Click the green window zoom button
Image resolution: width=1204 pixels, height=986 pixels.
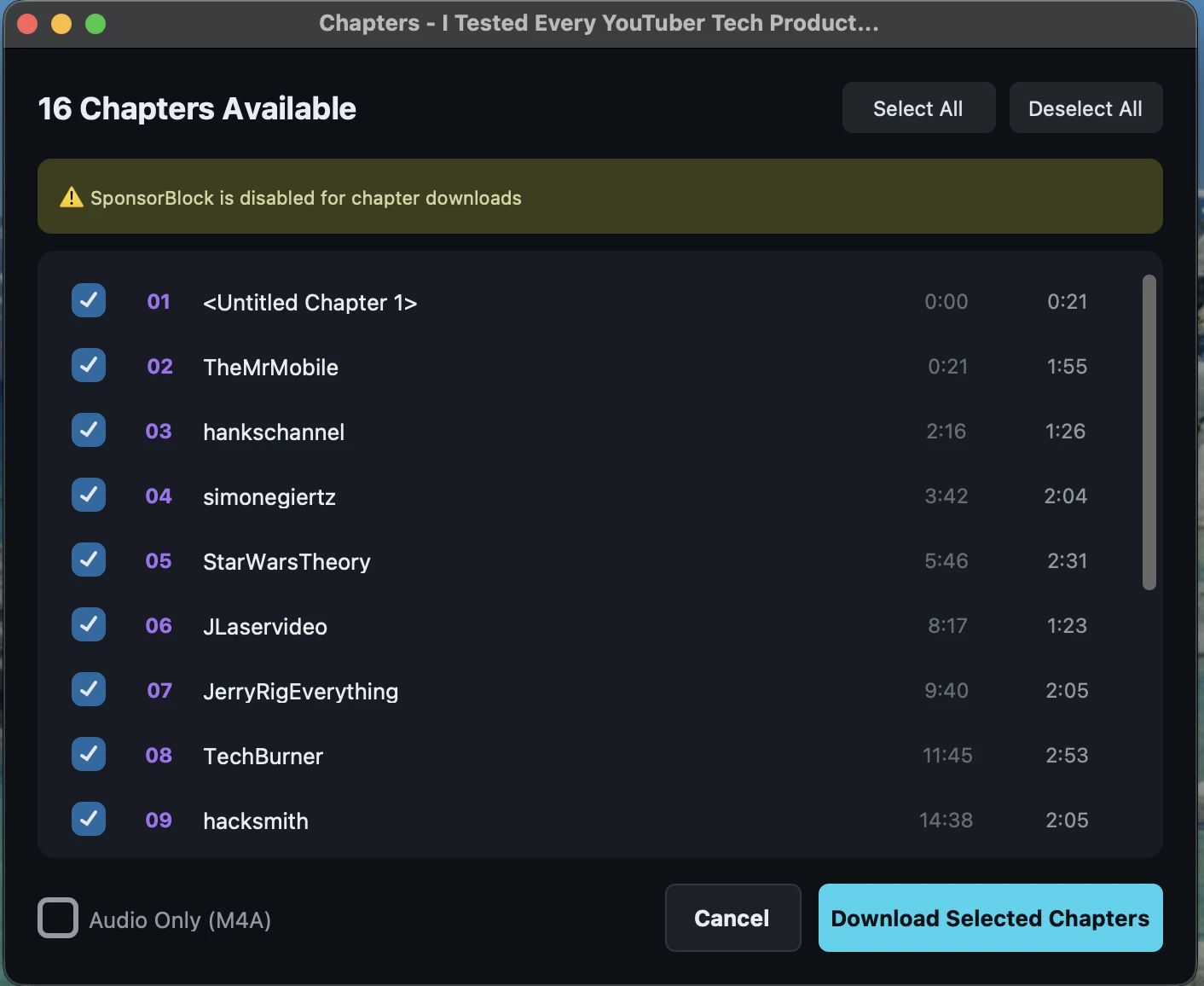pyautogui.click(x=96, y=24)
